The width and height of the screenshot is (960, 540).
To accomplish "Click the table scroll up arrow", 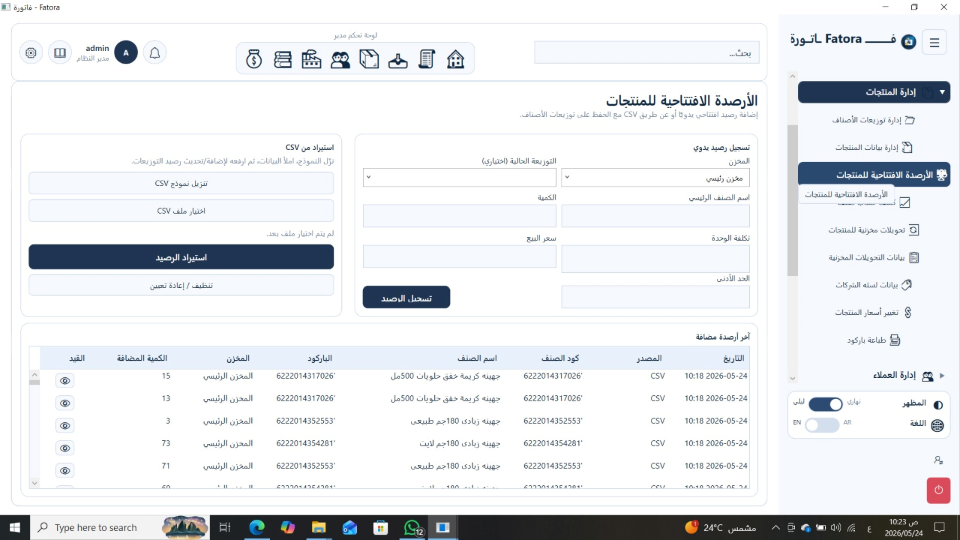I will pos(34,374).
